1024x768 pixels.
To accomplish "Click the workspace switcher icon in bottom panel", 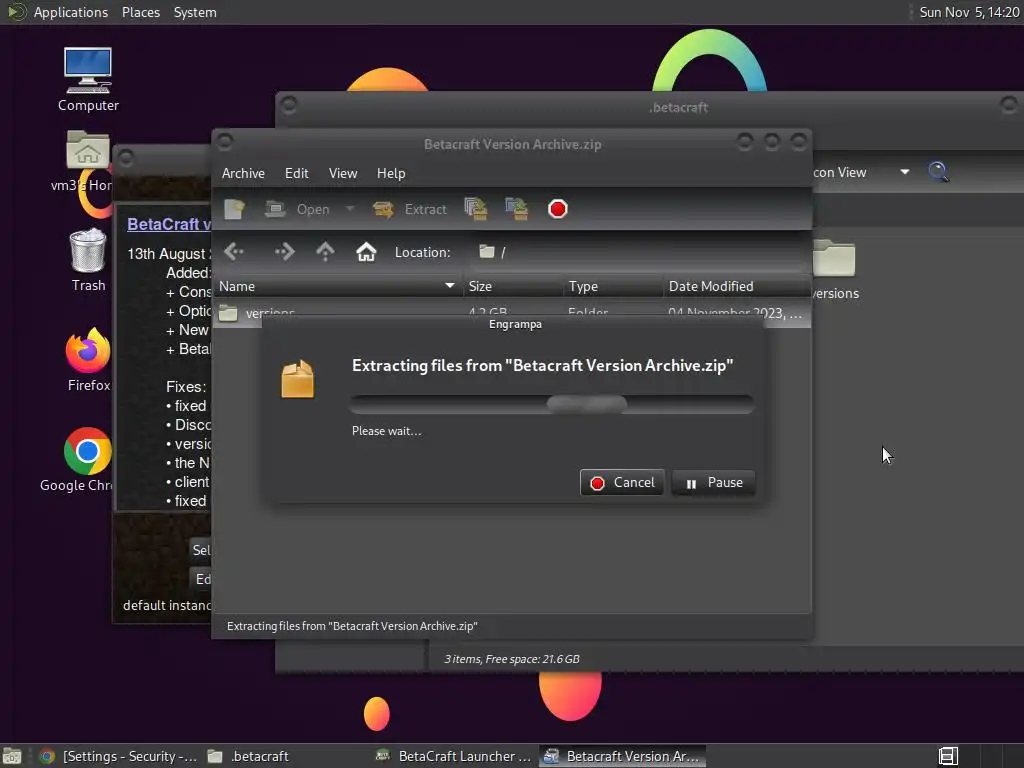I will 948,756.
